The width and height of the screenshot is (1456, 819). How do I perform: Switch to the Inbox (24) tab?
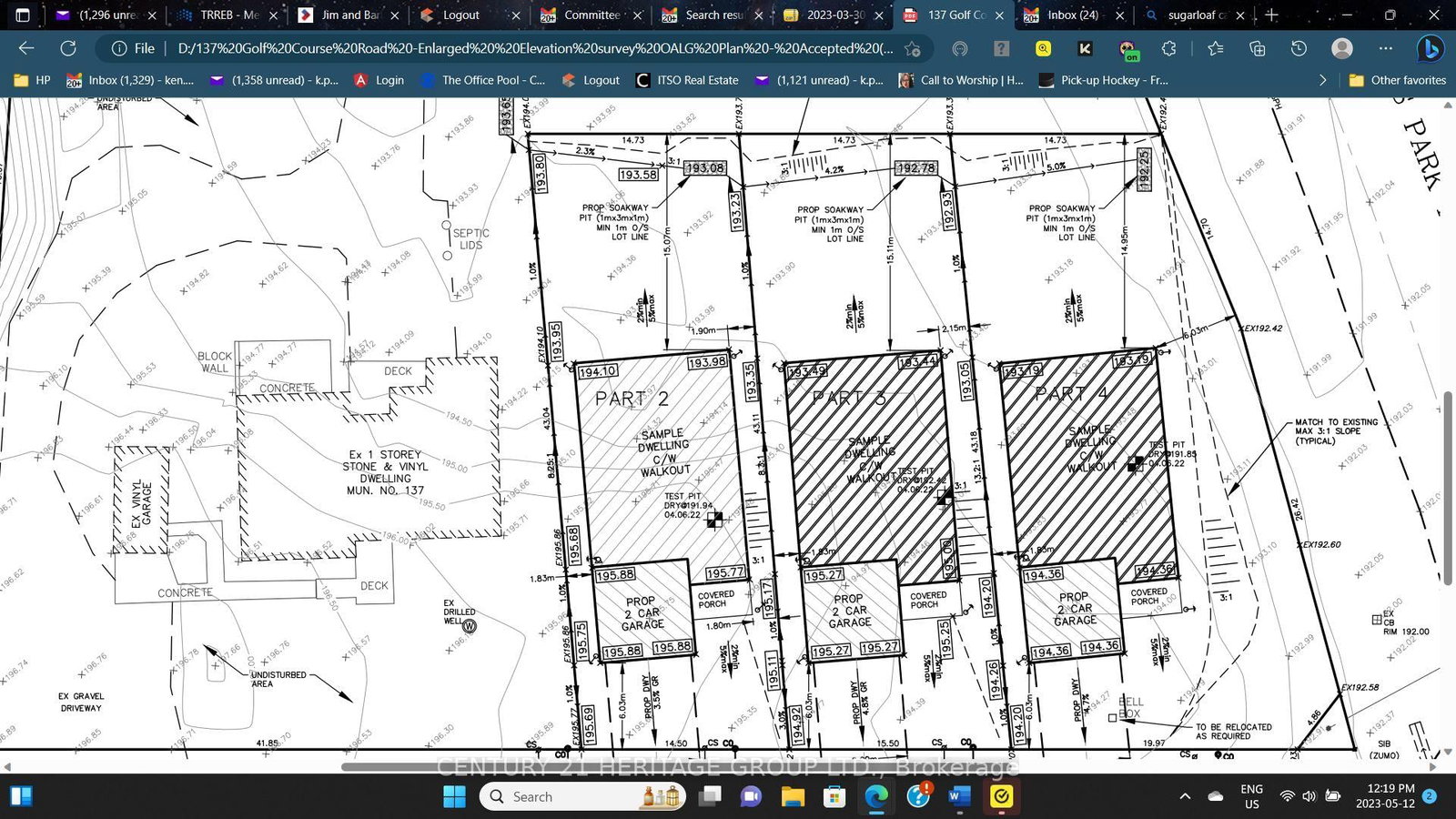point(1074,15)
